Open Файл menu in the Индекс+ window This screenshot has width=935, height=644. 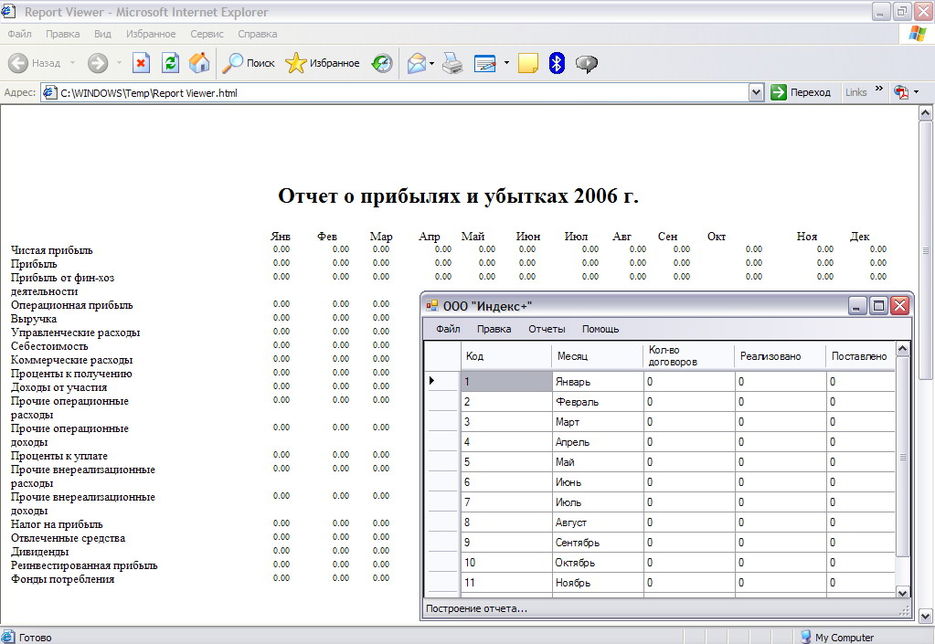tap(448, 329)
